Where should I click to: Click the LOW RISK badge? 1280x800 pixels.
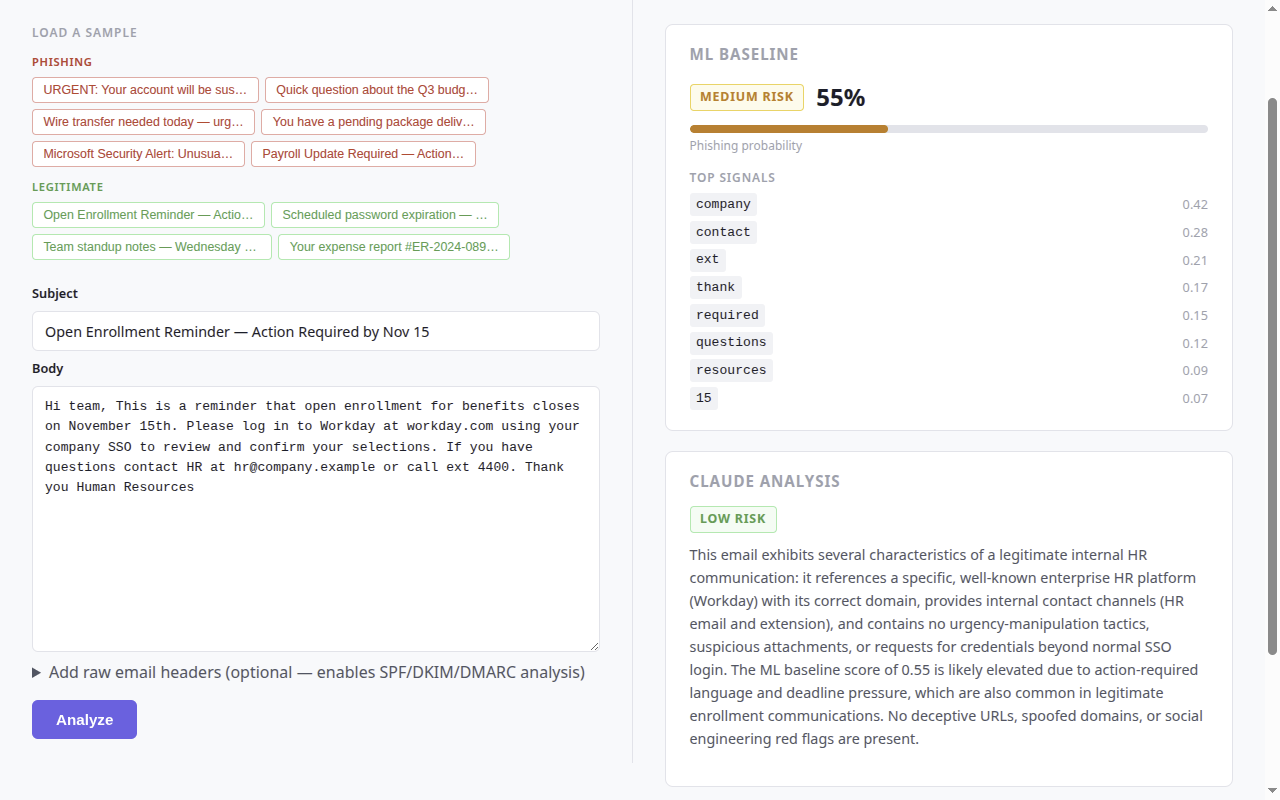(x=732, y=519)
